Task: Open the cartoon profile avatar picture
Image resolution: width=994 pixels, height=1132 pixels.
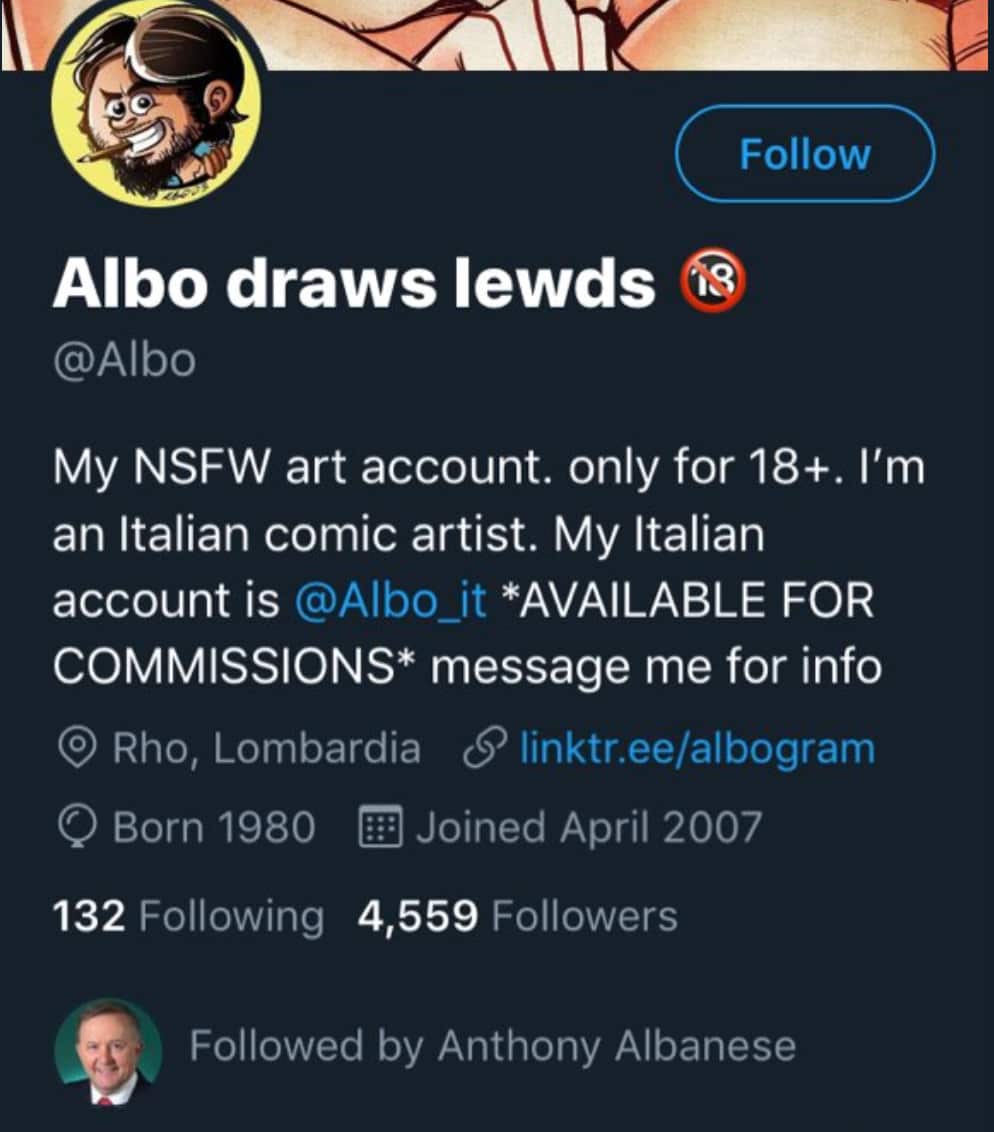Action: 155,112
